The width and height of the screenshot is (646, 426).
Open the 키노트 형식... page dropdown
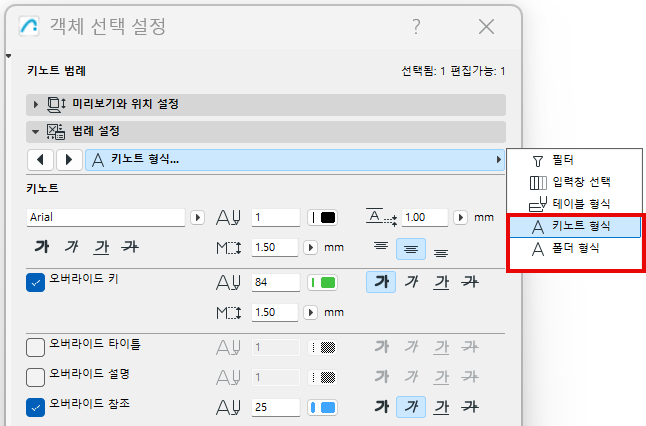[x=295, y=160]
